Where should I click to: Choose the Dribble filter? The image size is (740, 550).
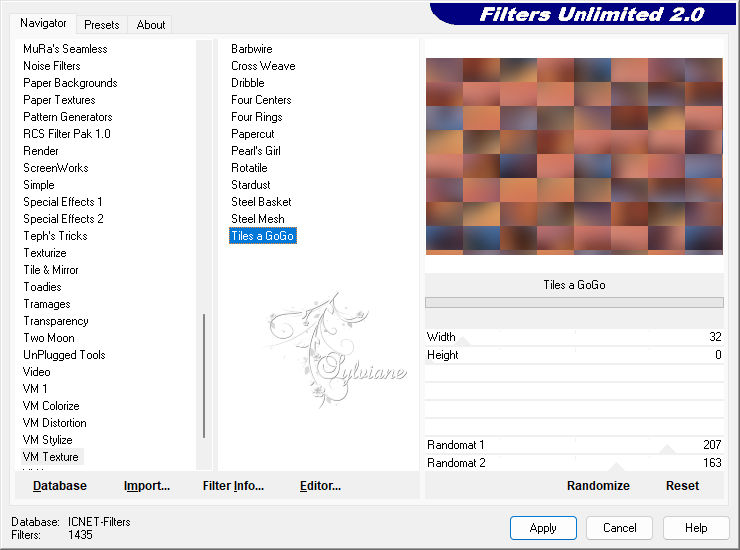[x=248, y=83]
